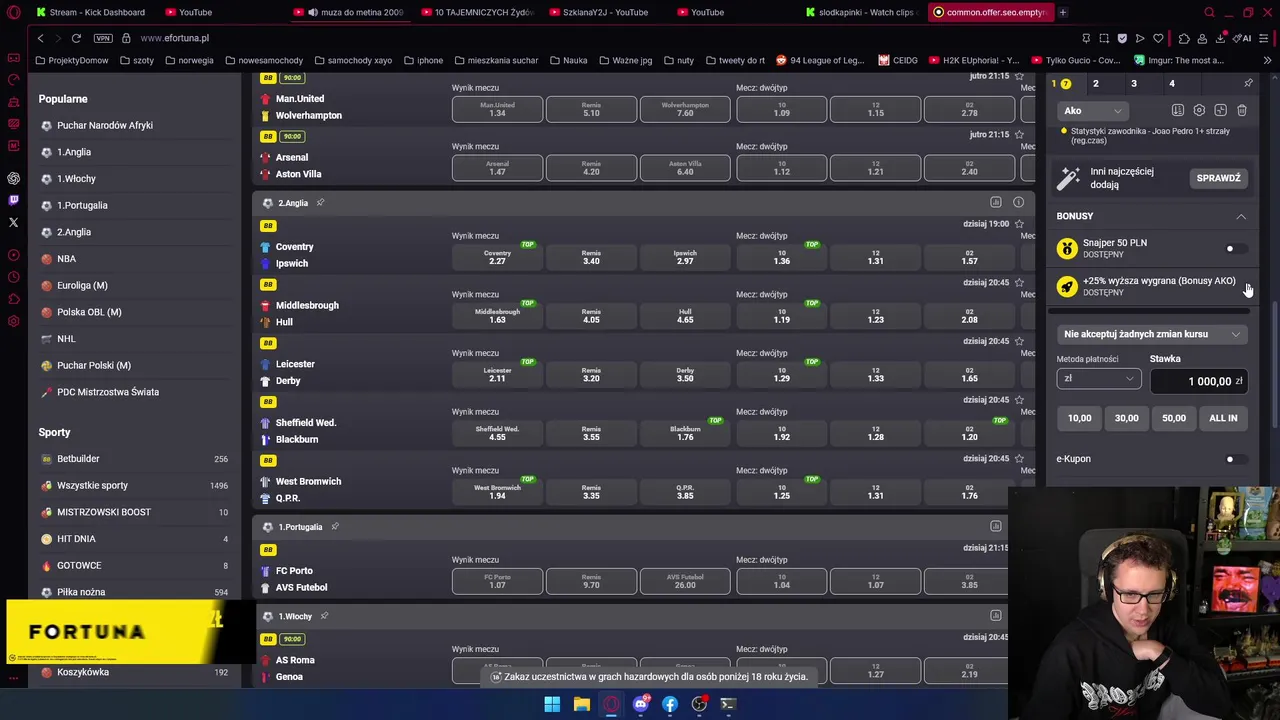This screenshot has width=1280, height=720.
Task: Select Man.United win odds 1.34
Action: click(497, 109)
